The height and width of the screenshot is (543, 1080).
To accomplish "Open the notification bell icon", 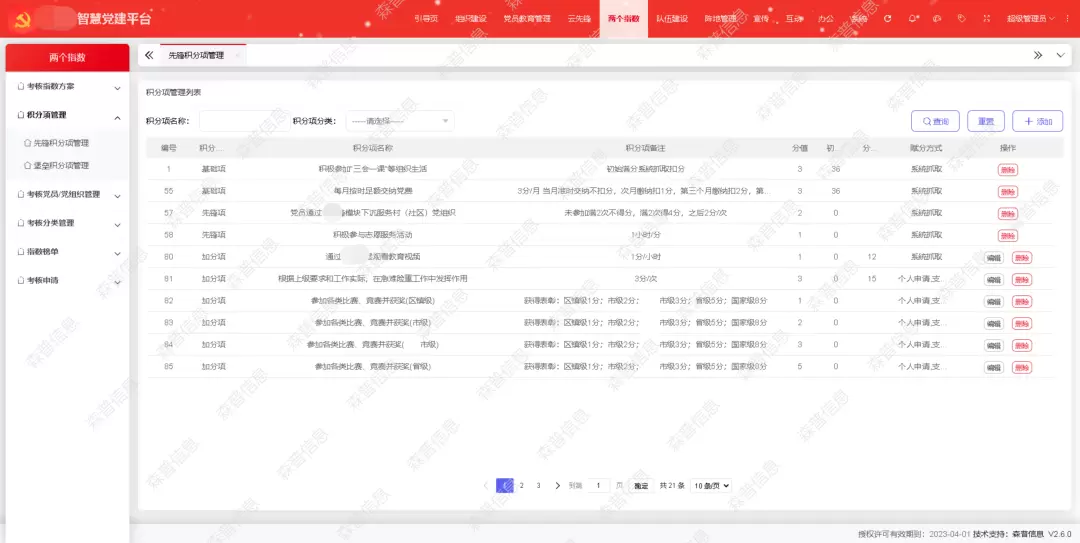I will (913, 19).
